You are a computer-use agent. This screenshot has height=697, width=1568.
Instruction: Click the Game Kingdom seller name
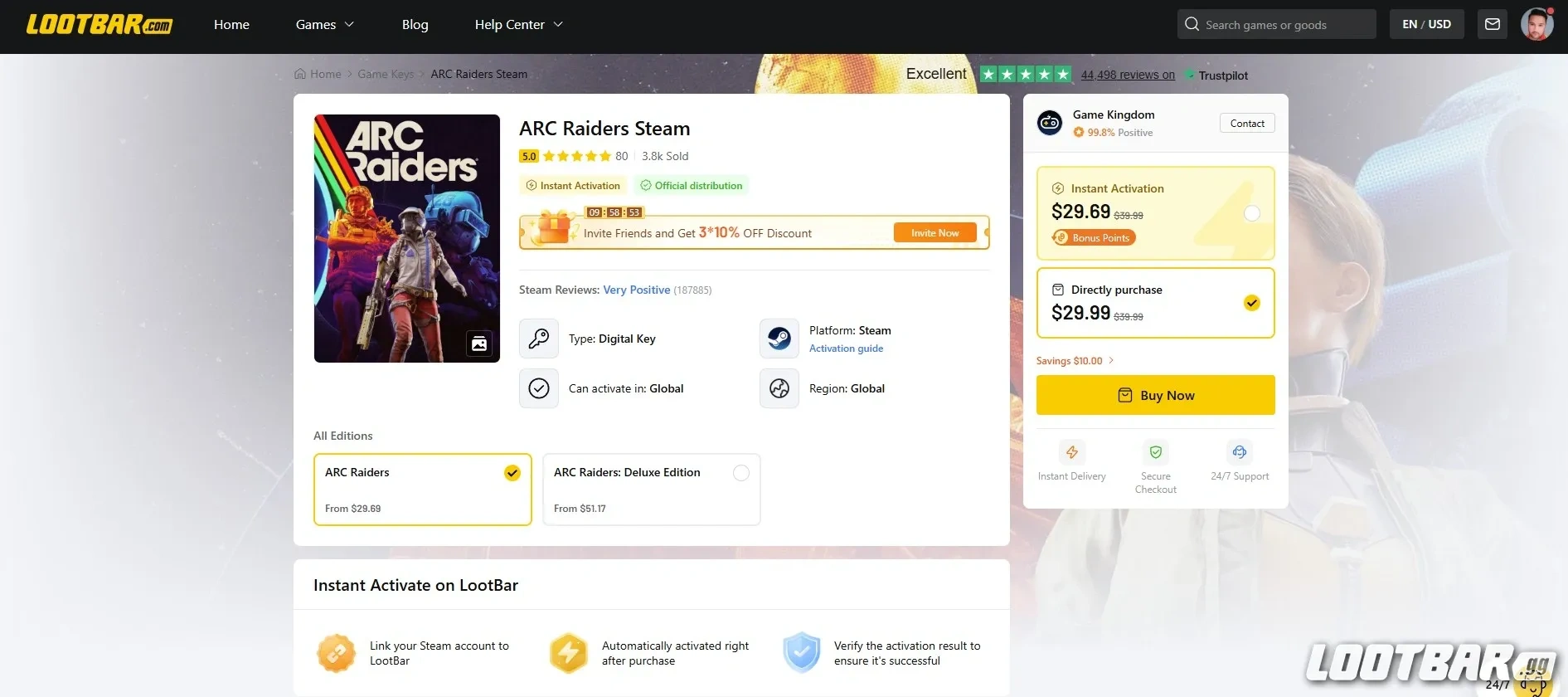(x=1114, y=115)
